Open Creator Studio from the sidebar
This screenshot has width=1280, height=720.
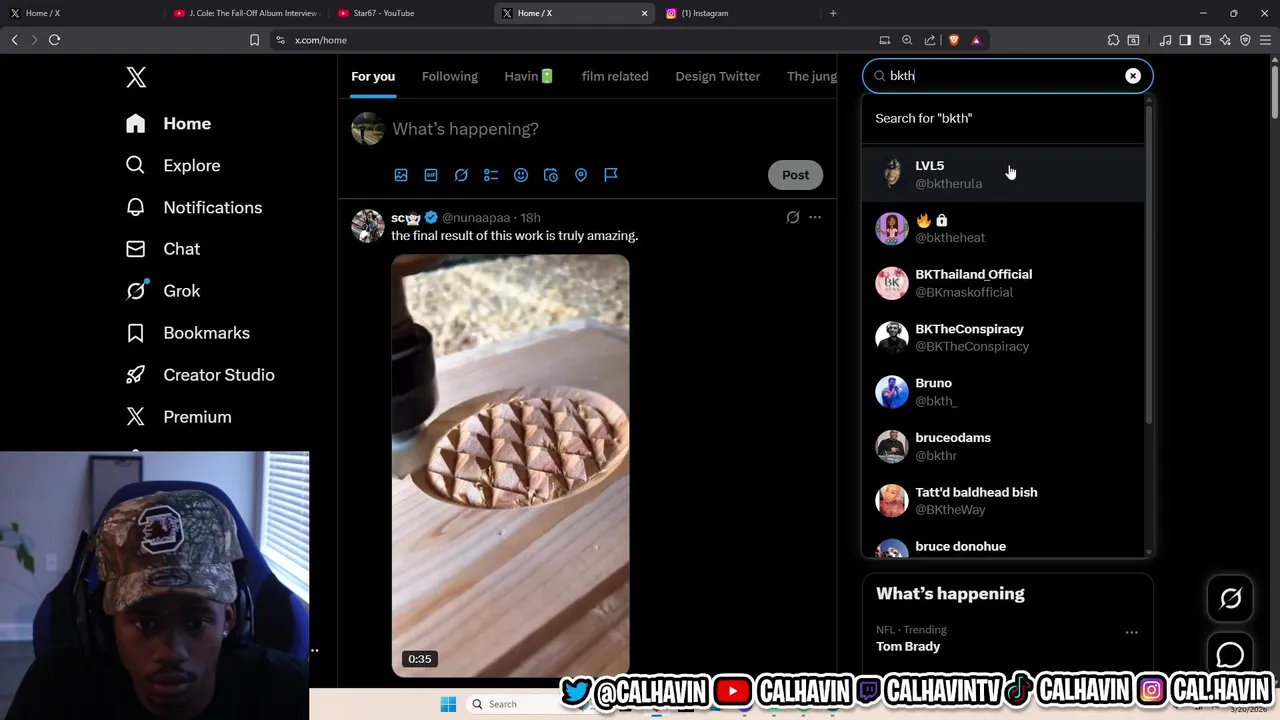[199, 375]
